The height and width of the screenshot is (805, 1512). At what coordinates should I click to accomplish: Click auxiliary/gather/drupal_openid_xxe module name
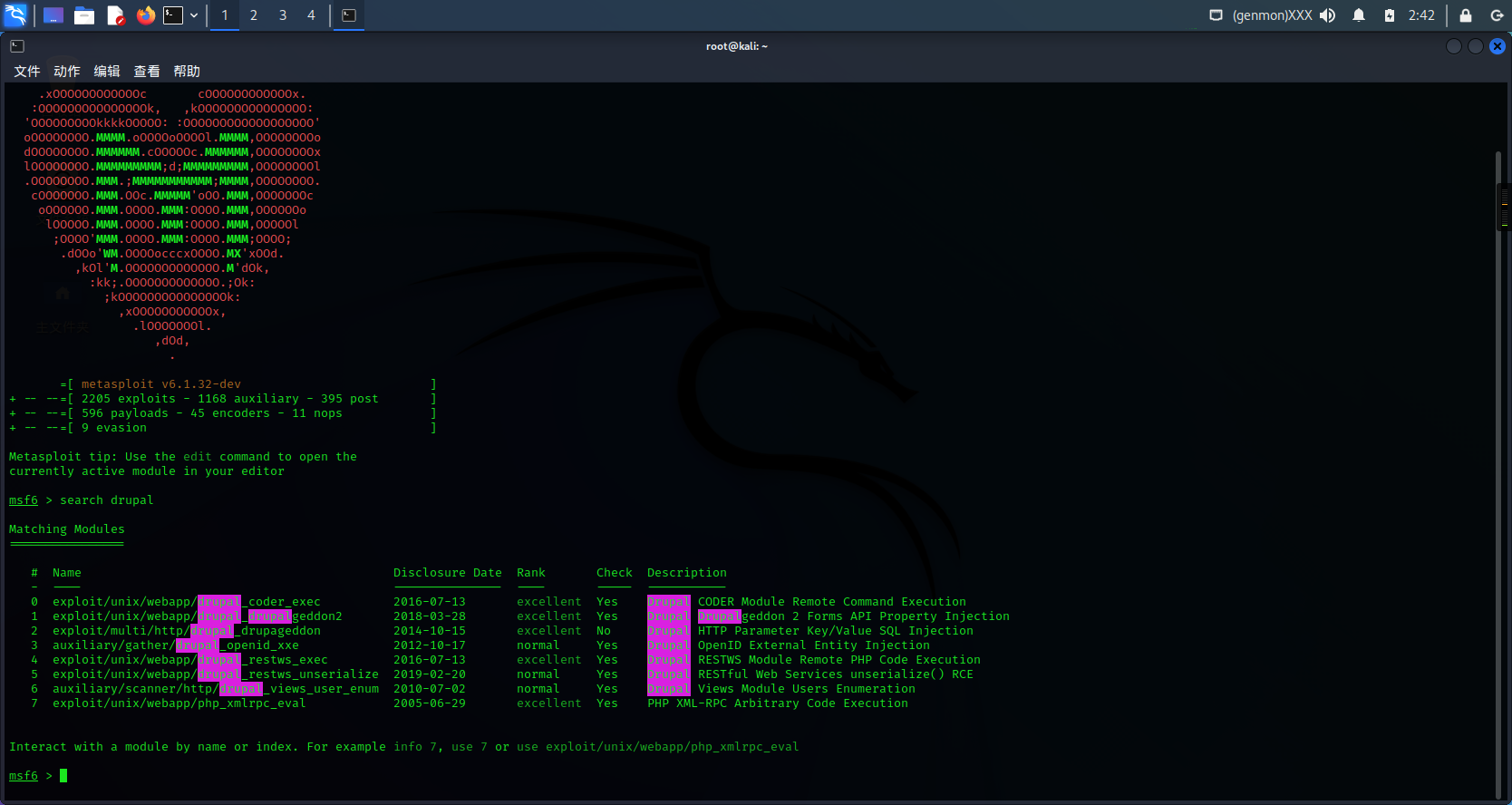coord(176,645)
